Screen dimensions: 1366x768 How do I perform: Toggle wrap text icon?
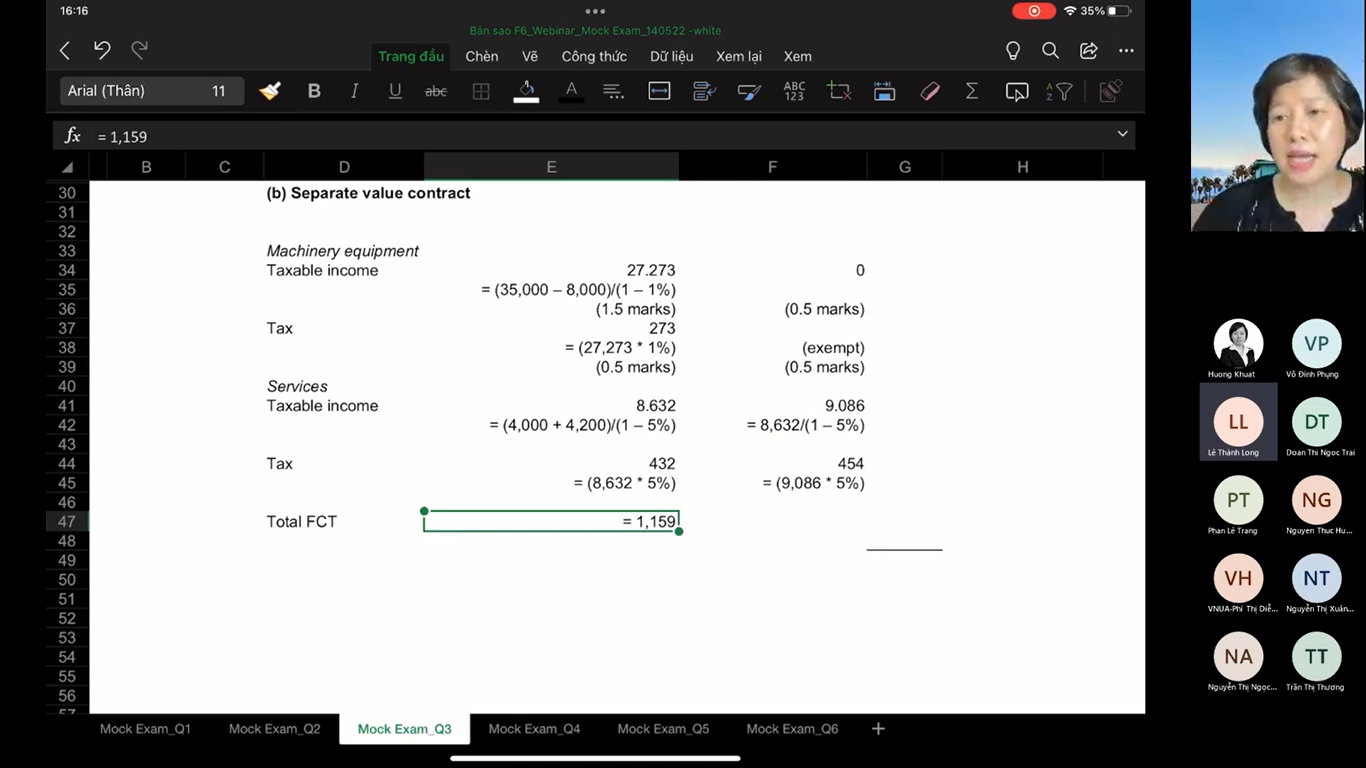[704, 91]
